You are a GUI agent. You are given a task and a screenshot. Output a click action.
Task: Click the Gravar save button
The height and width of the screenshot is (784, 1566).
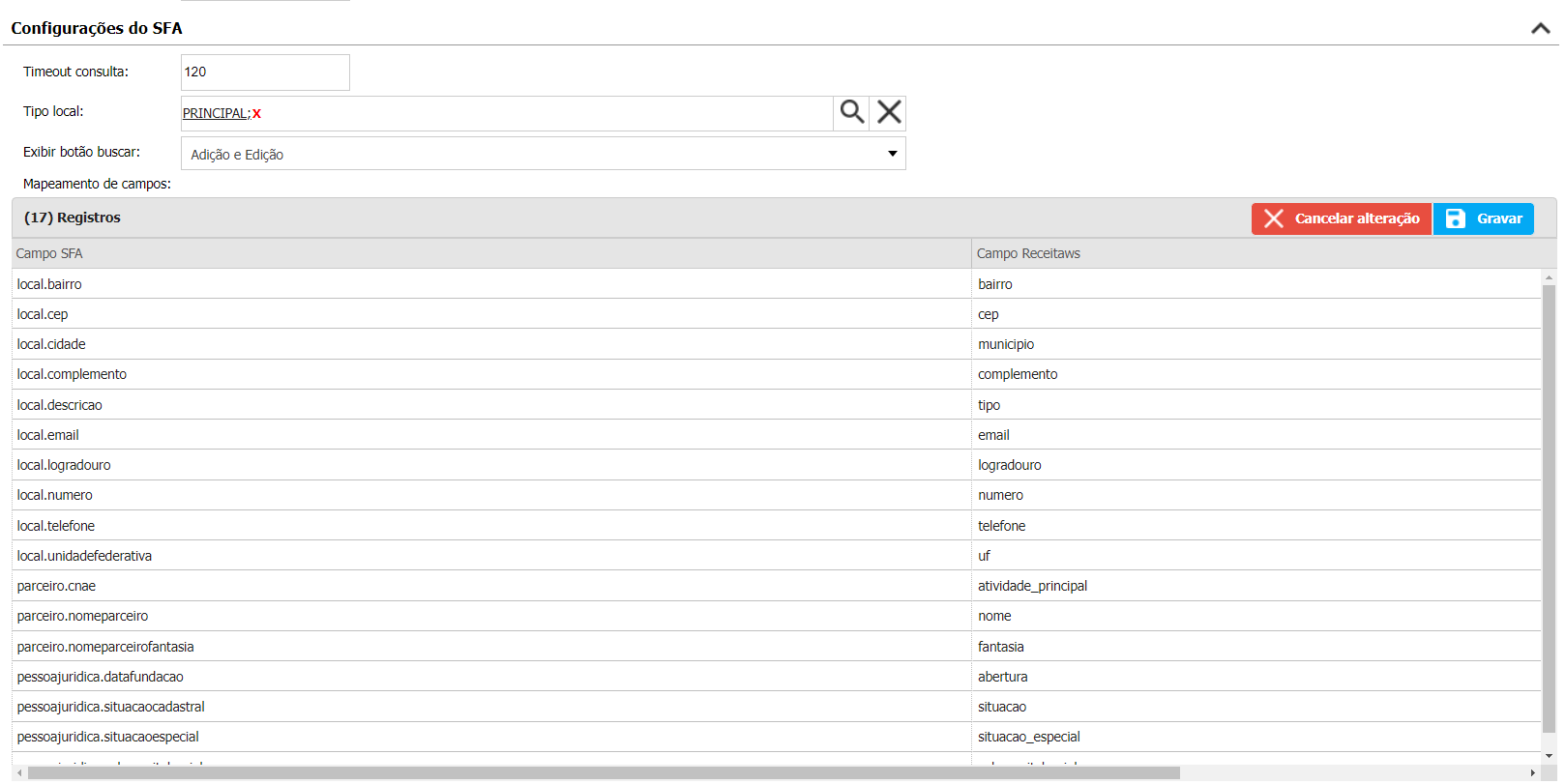pyautogui.click(x=1484, y=218)
